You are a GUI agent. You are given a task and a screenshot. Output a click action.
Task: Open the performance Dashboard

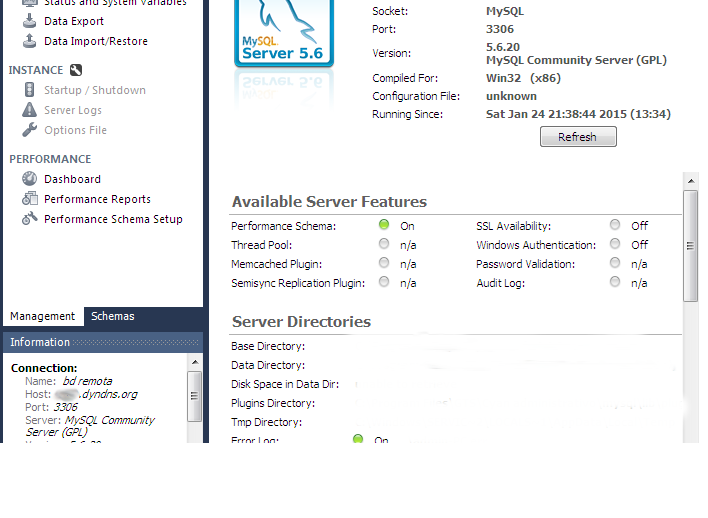[72, 179]
